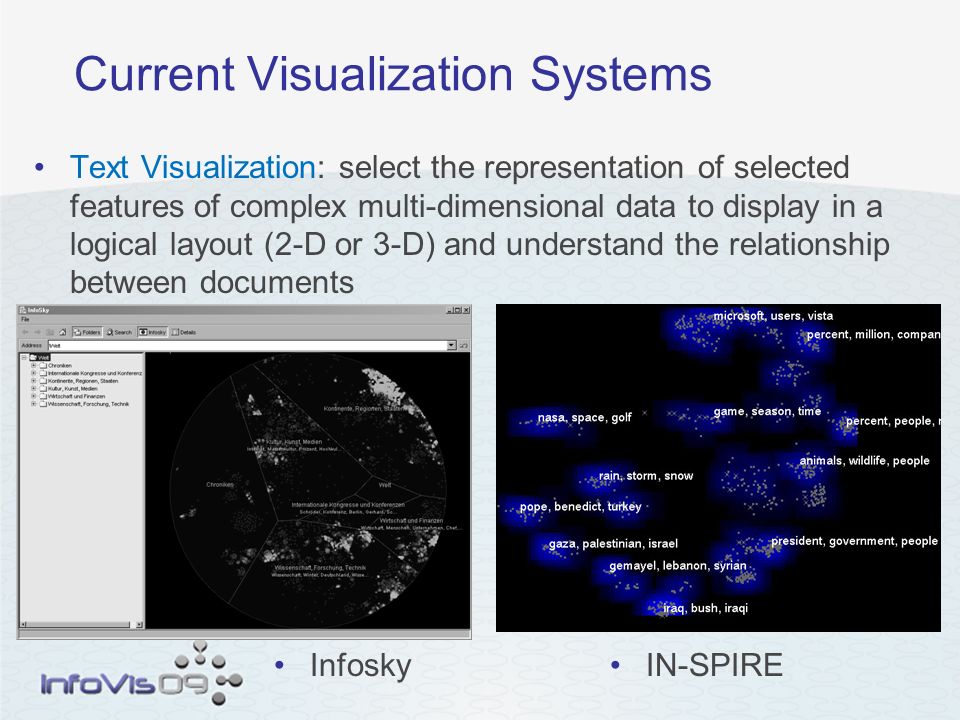Image resolution: width=960 pixels, height=720 pixels.
Task: Expand the Internationale Kongresse und Konferenz node
Action: pos(34,373)
